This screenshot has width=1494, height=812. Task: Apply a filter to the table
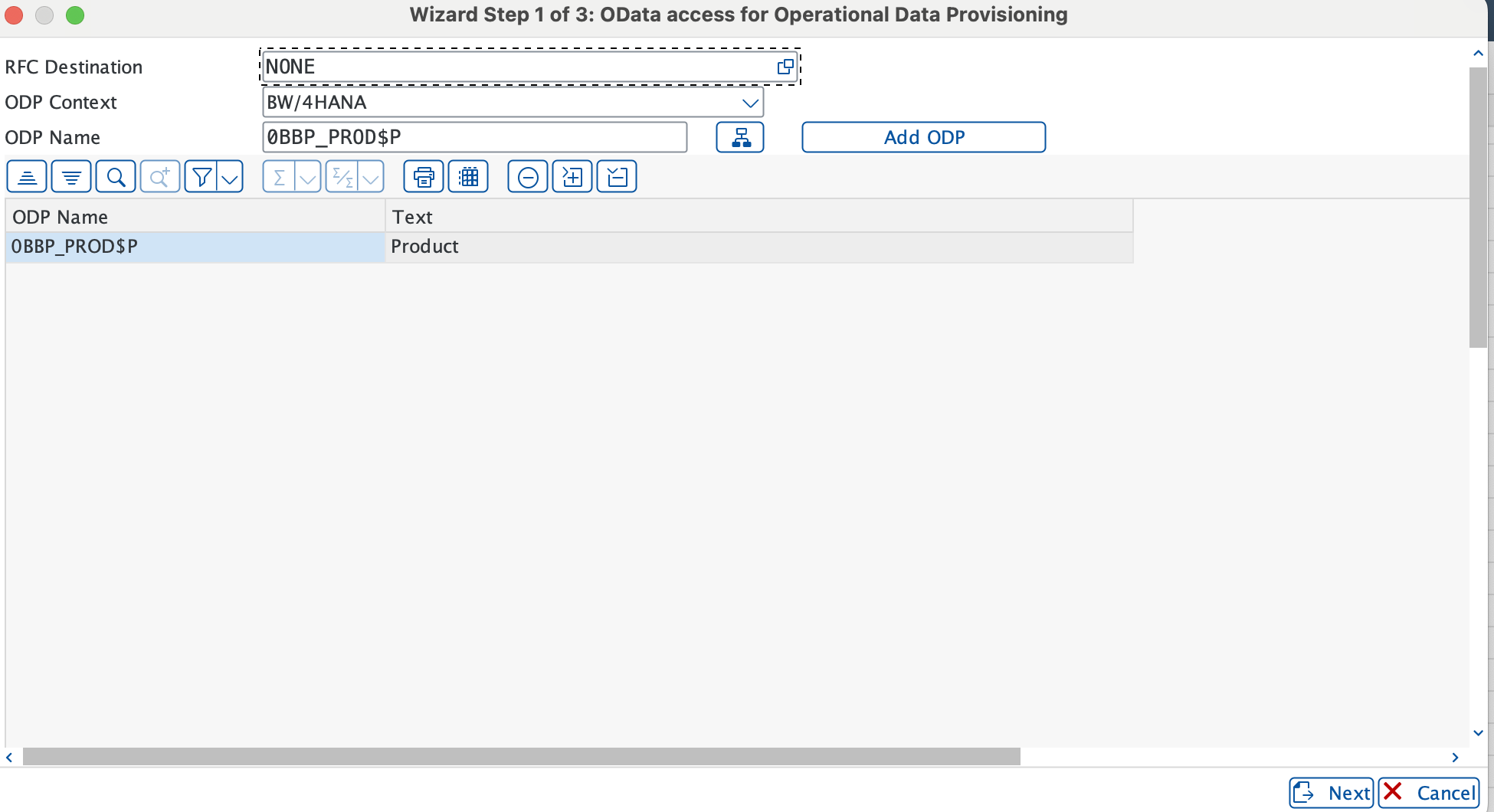(x=201, y=176)
